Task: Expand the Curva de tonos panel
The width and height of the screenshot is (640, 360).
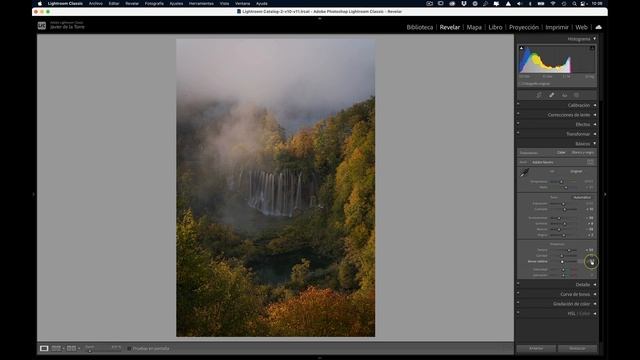Action: click(595, 294)
